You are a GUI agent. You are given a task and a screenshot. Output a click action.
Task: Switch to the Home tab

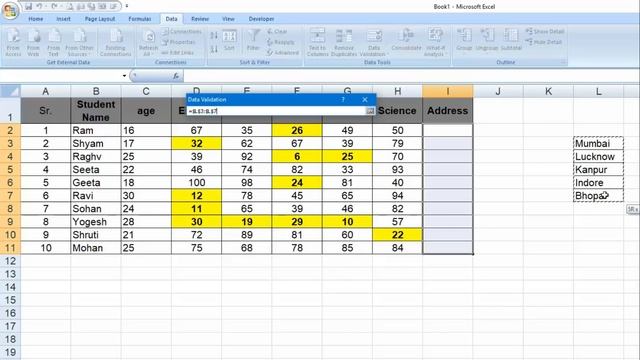pyautogui.click(x=36, y=19)
